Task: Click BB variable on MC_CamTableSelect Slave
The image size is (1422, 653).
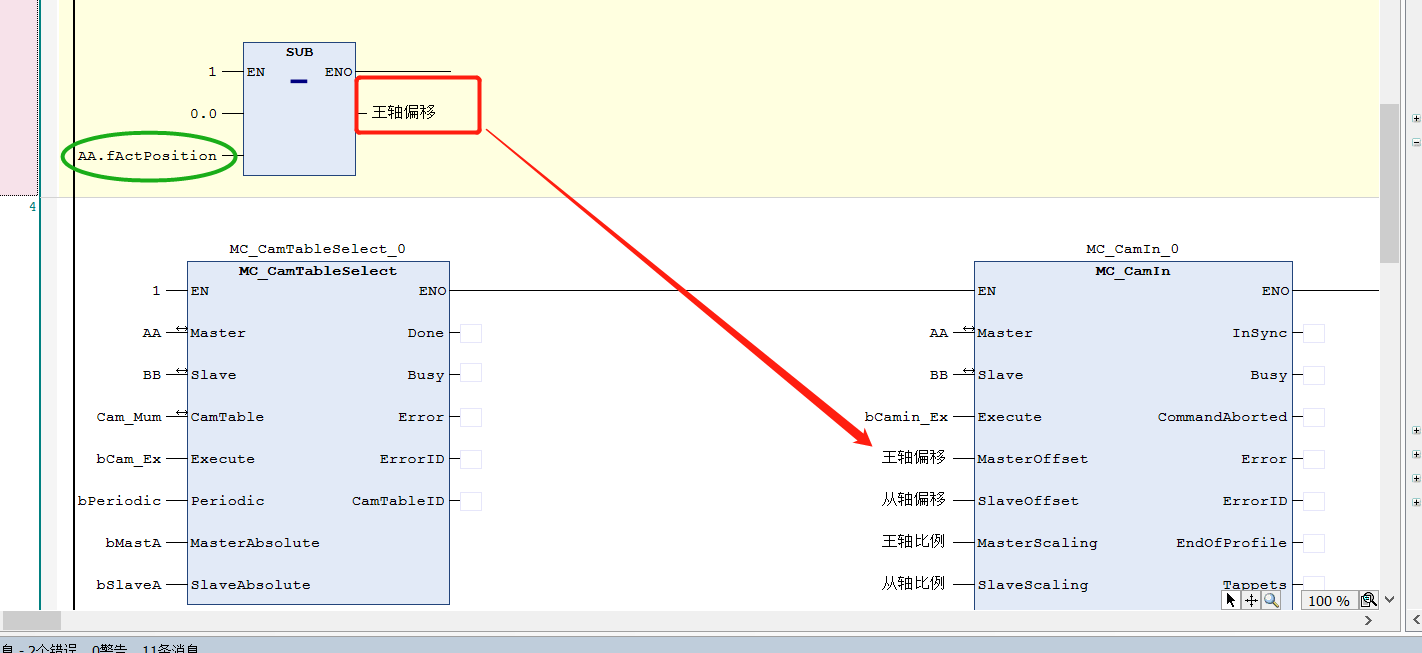Action: (151, 375)
